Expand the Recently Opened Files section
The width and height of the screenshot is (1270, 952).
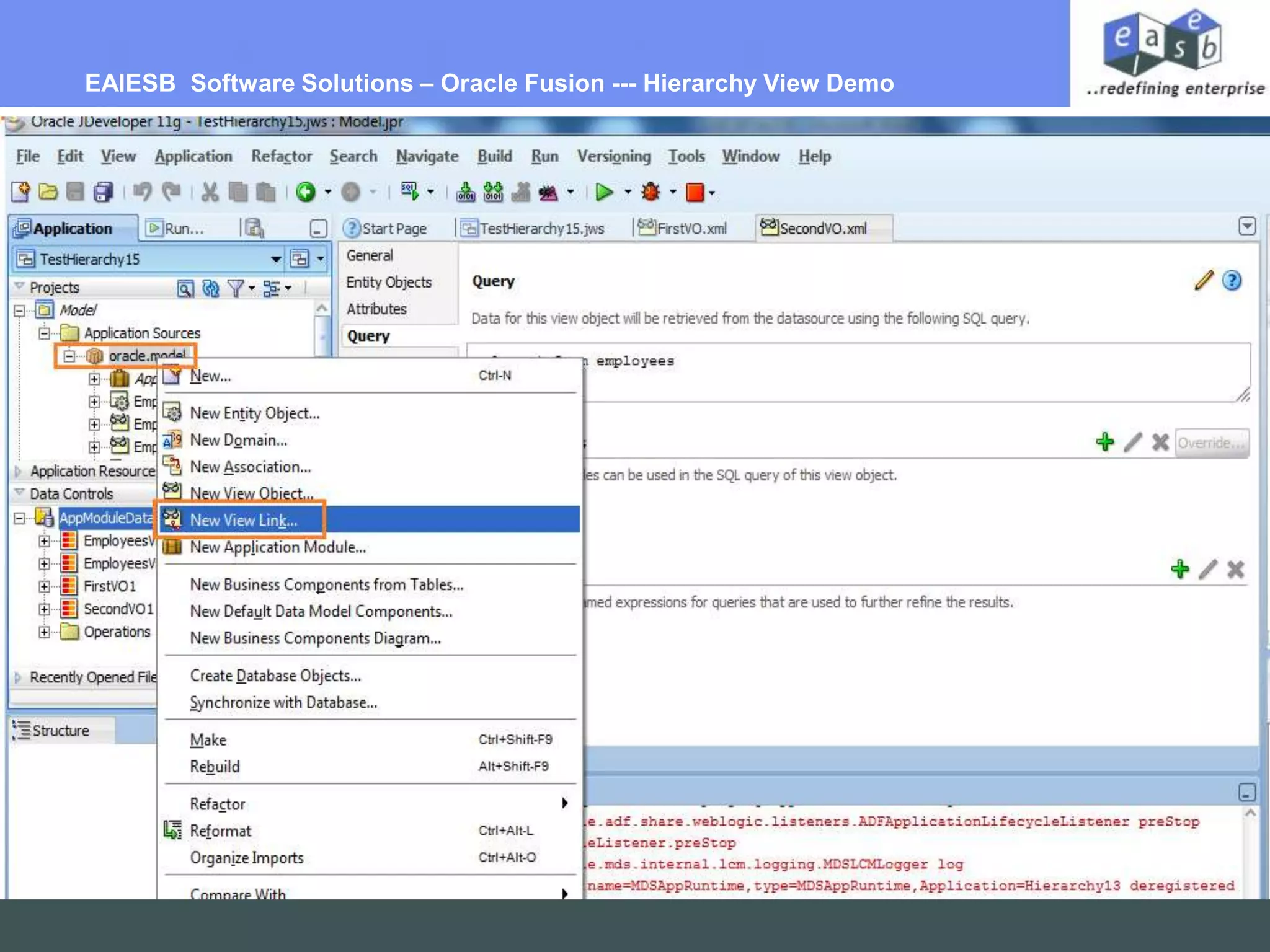pyautogui.click(x=18, y=677)
